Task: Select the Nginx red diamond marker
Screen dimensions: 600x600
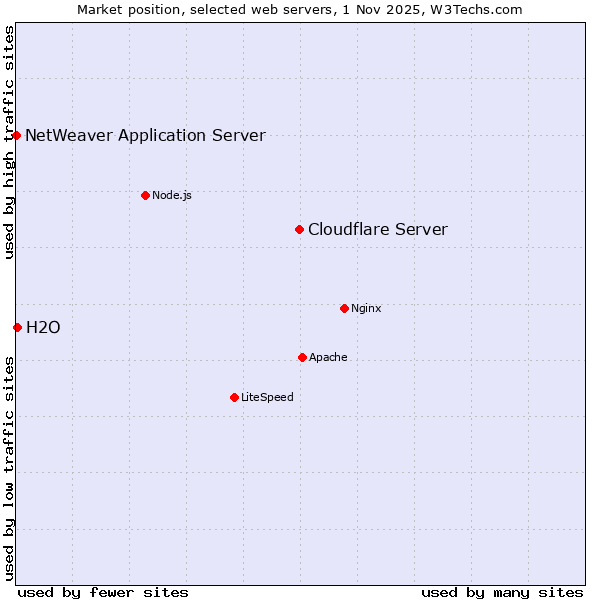Action: (344, 308)
